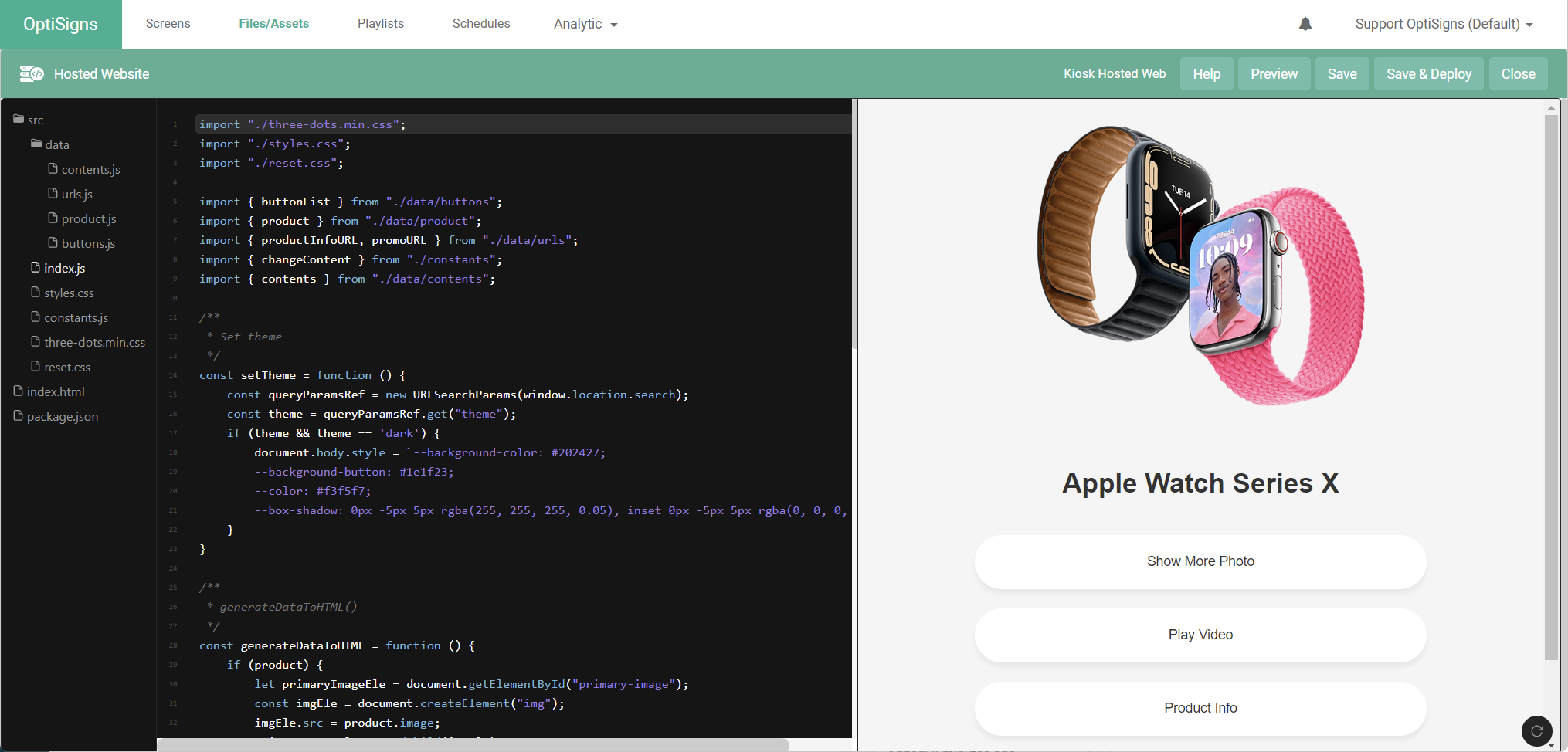Click the preview pane vertical scrollbar

(x=1550, y=386)
